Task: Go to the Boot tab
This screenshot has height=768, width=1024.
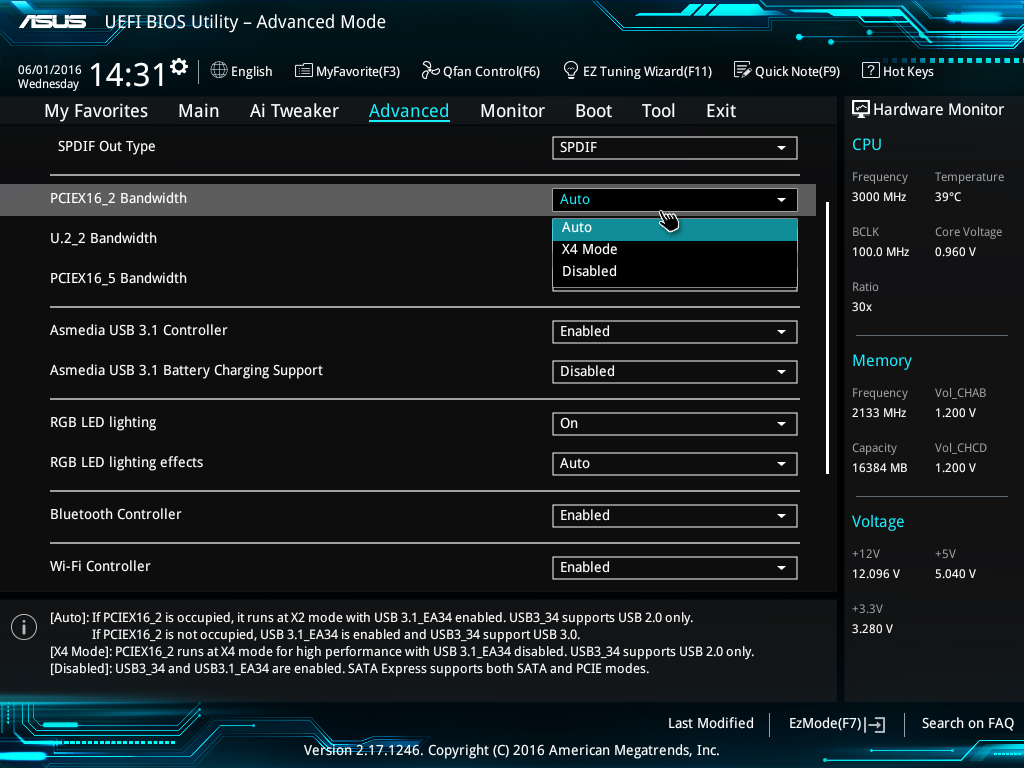Action: click(x=594, y=111)
